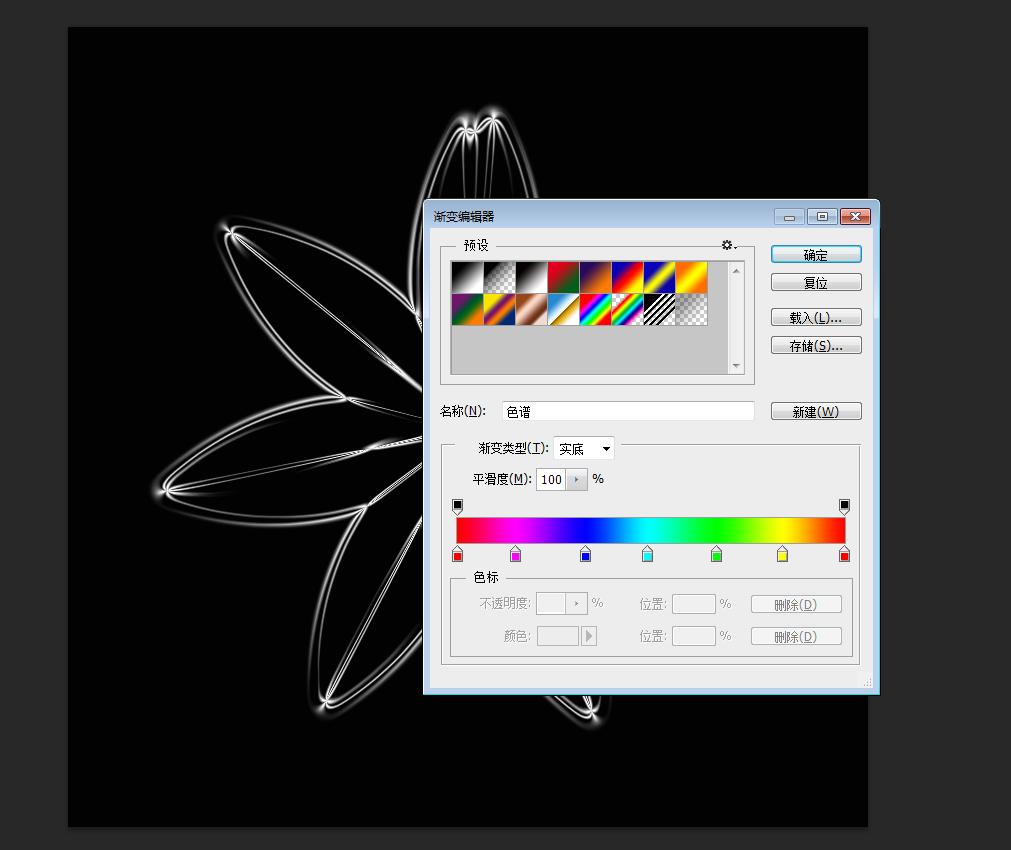Pick the orange-yellow-orange gradient preset
The width and height of the screenshot is (1011, 850).
click(x=692, y=277)
